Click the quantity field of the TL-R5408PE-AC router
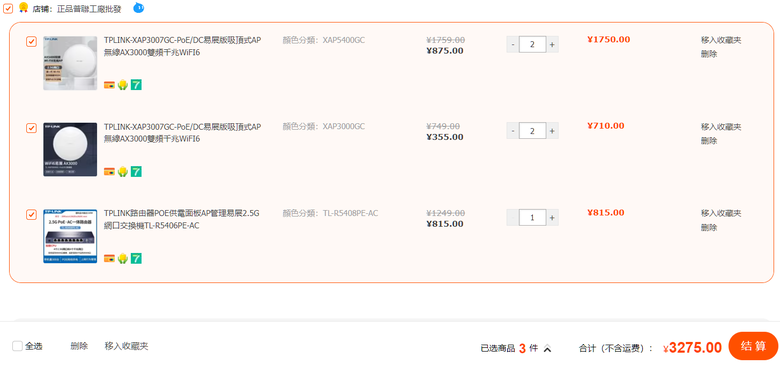780x365 pixels. (533, 217)
